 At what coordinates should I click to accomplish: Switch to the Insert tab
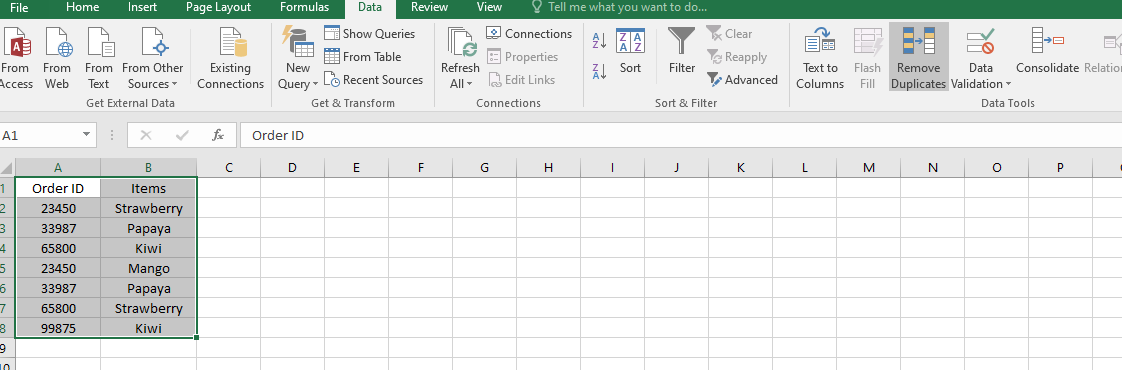[x=142, y=7]
